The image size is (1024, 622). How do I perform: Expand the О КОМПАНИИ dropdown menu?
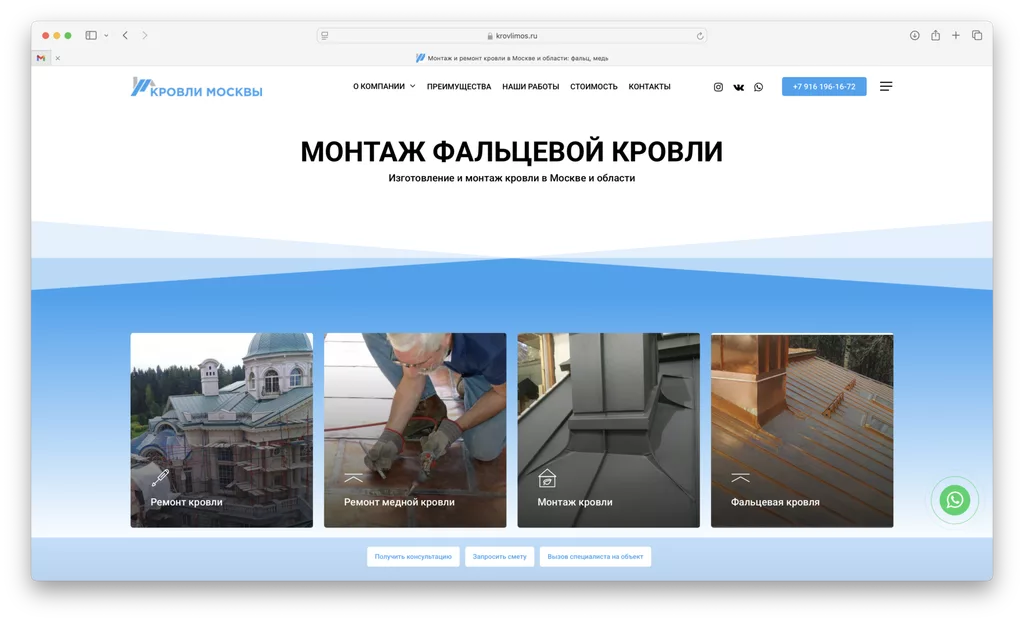coord(384,86)
